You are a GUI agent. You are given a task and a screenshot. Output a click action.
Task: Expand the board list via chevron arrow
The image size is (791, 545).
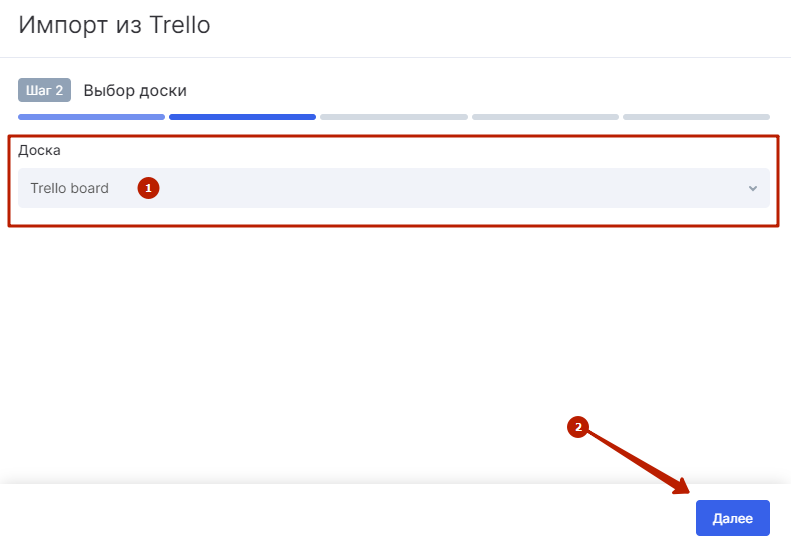pos(753,188)
